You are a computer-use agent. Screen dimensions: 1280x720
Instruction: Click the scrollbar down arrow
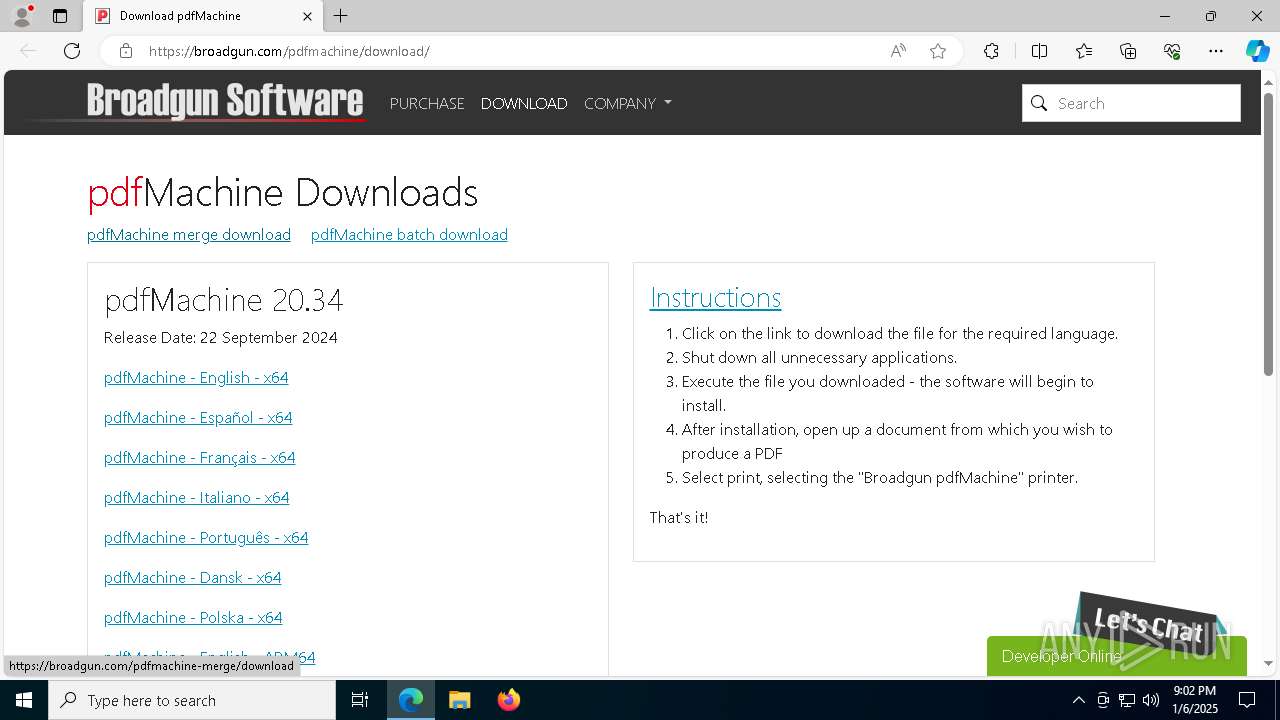point(1268,663)
